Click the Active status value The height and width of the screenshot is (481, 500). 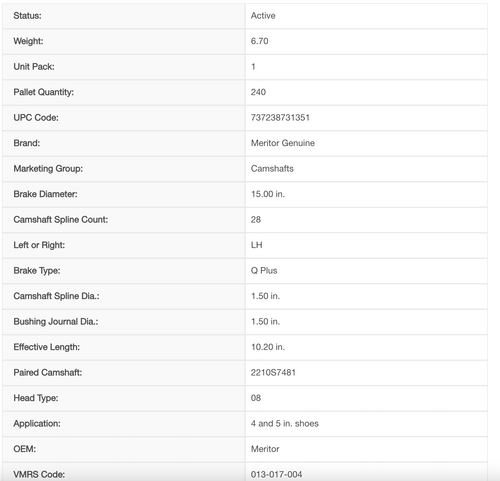(x=263, y=16)
